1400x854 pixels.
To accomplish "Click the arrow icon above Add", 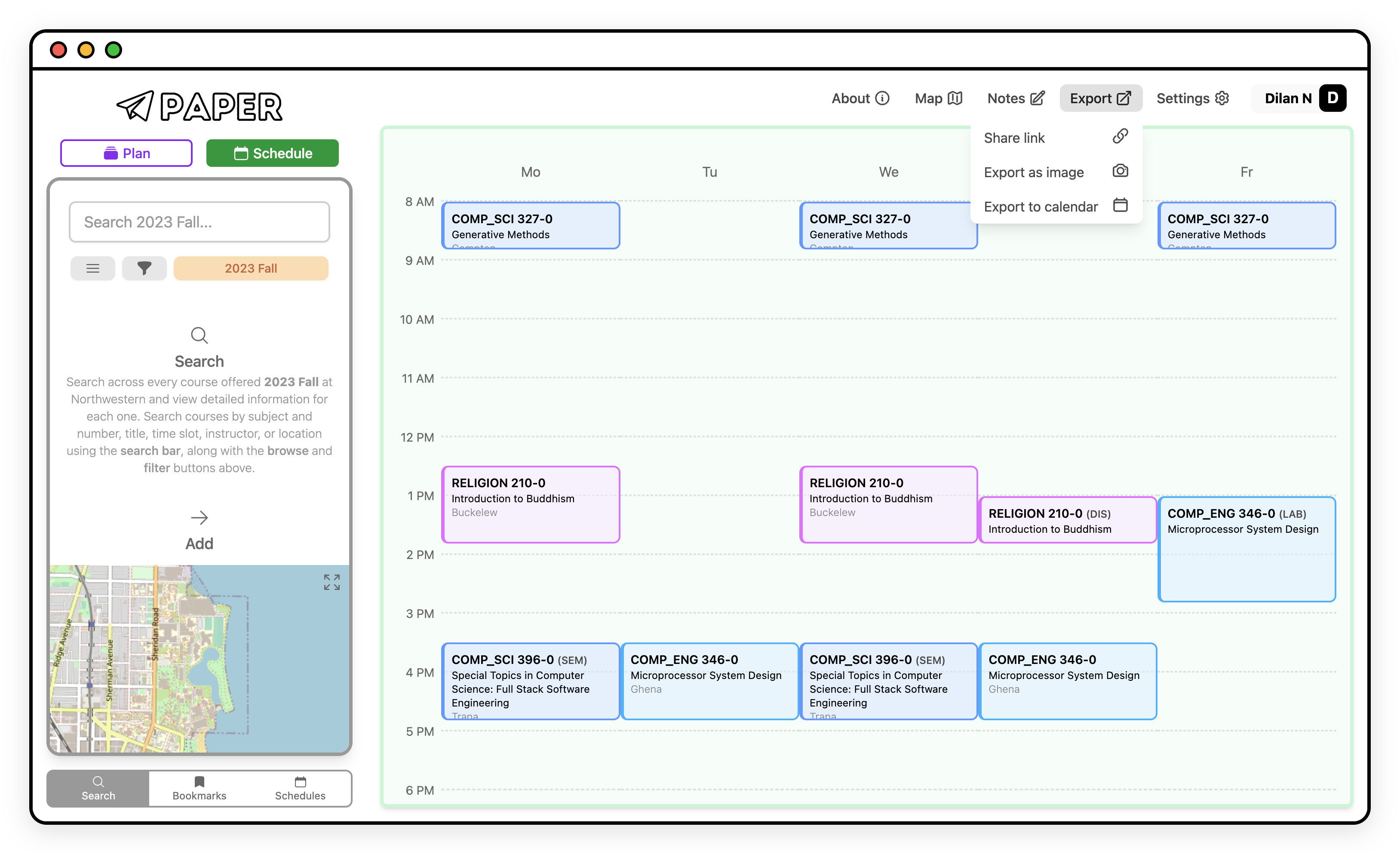I will coord(199,518).
